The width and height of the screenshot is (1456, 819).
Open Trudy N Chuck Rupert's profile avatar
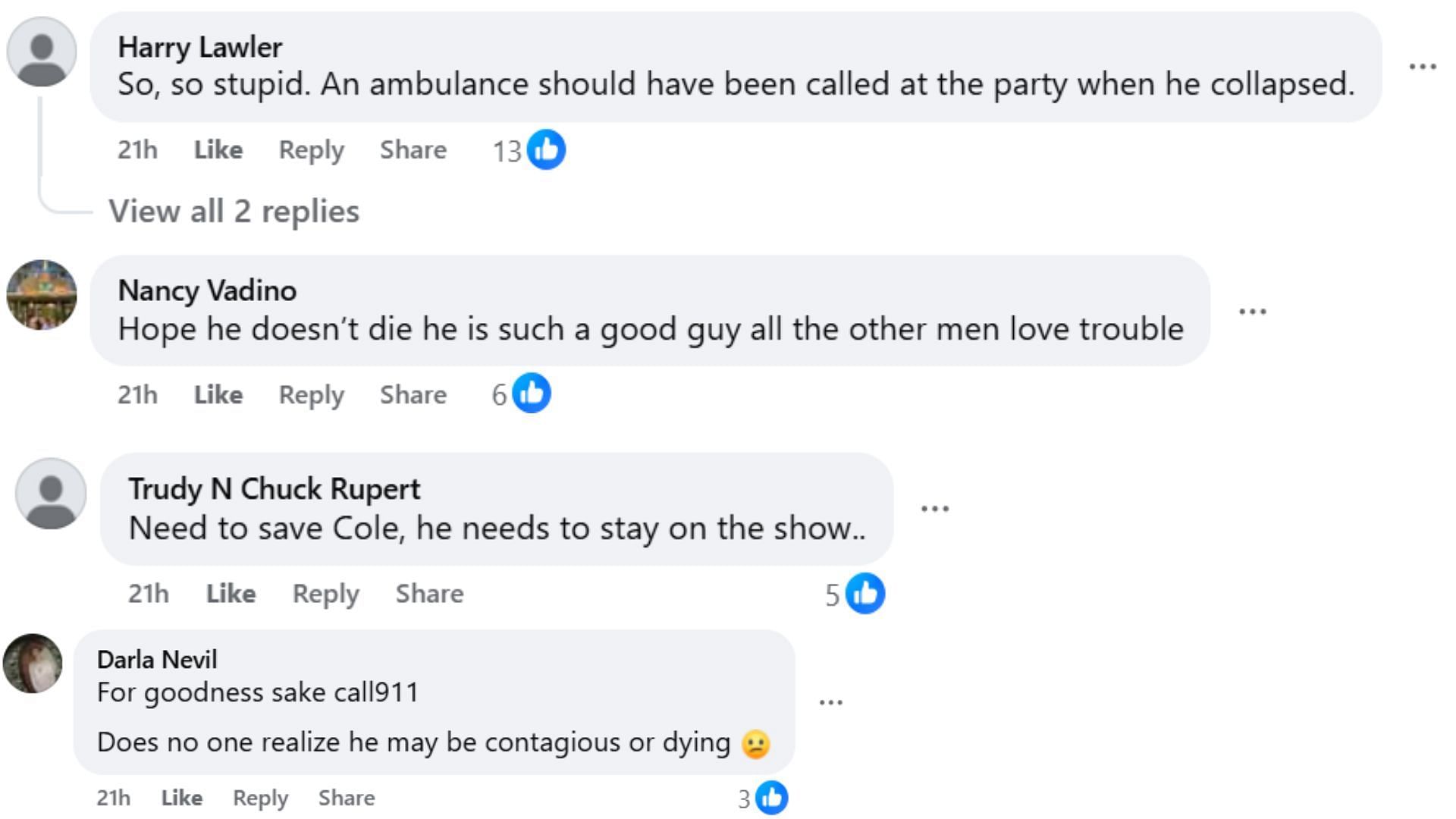pos(51,493)
